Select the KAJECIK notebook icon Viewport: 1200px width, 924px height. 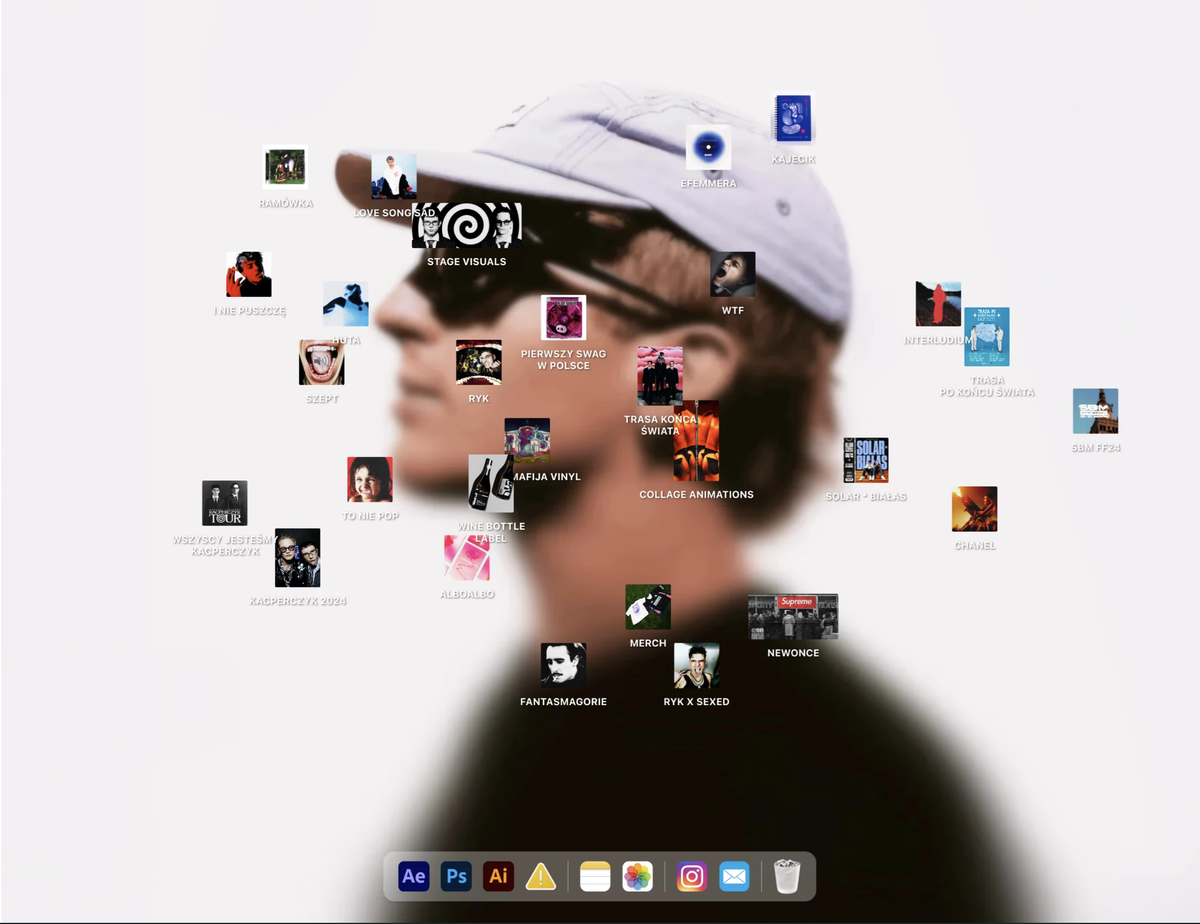(793, 119)
